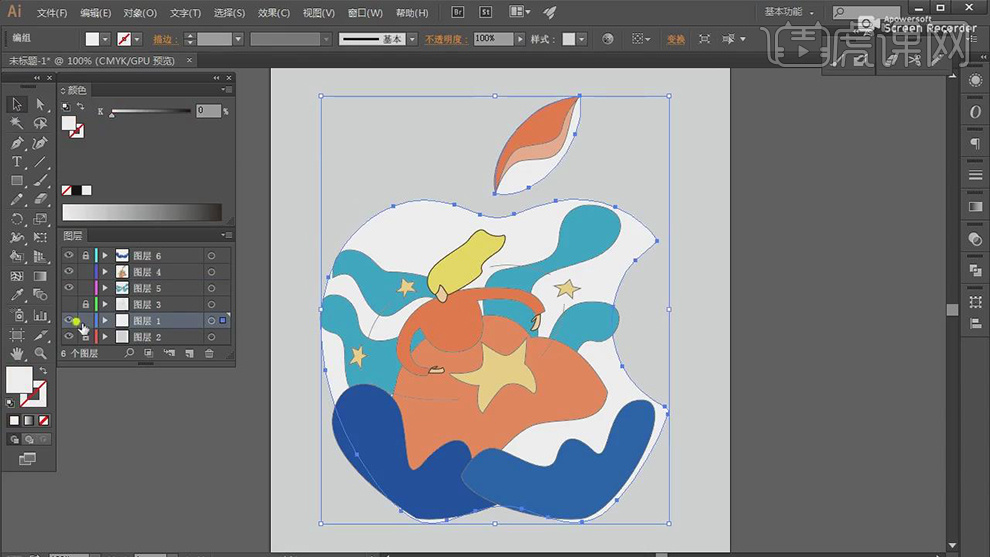
Task: Click the 颜色 panel tab
Action: pyautogui.click(x=76, y=90)
